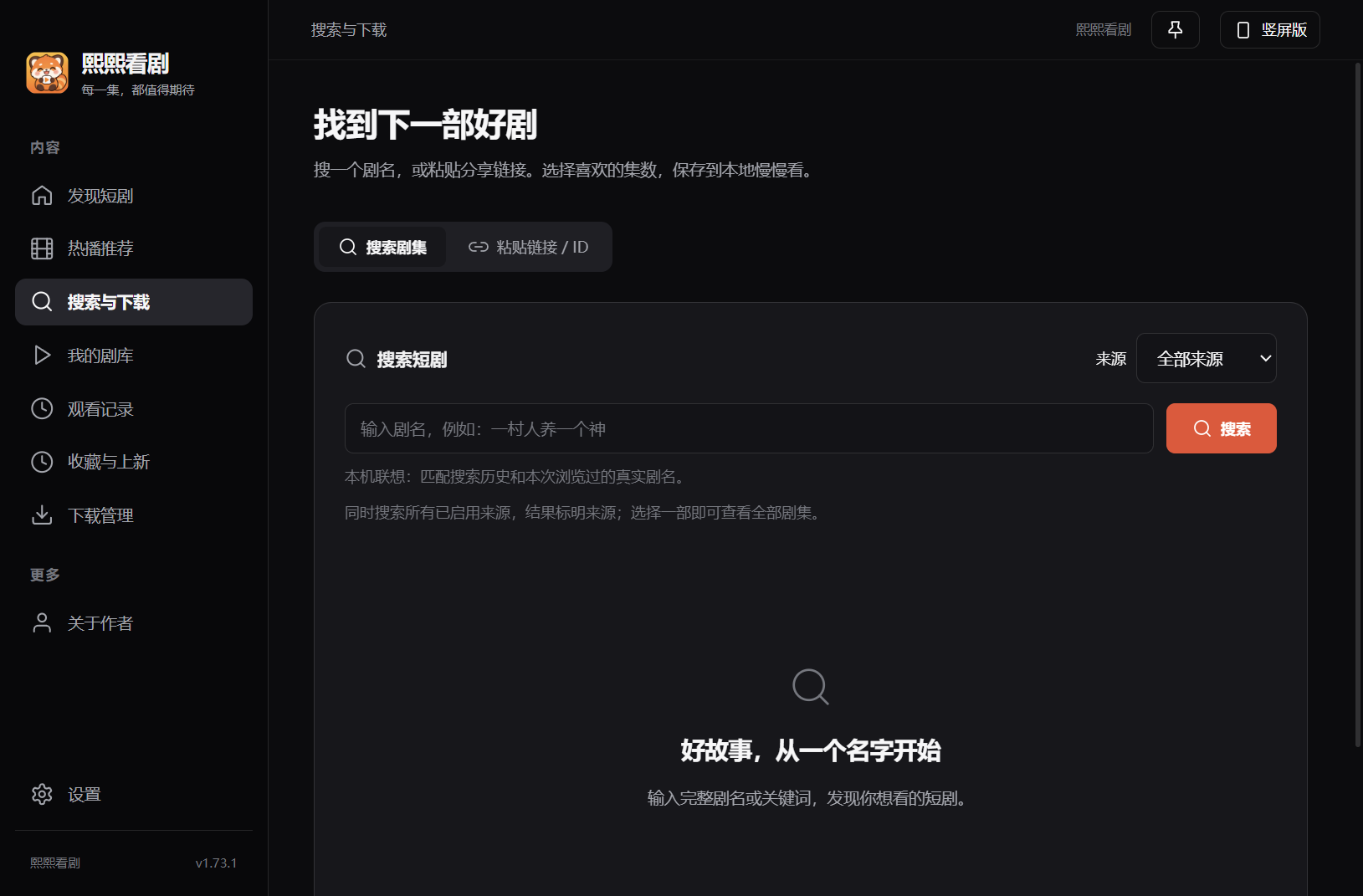This screenshot has width=1363, height=896.
Task: Click the orange 搜索 button
Action: click(x=1222, y=428)
